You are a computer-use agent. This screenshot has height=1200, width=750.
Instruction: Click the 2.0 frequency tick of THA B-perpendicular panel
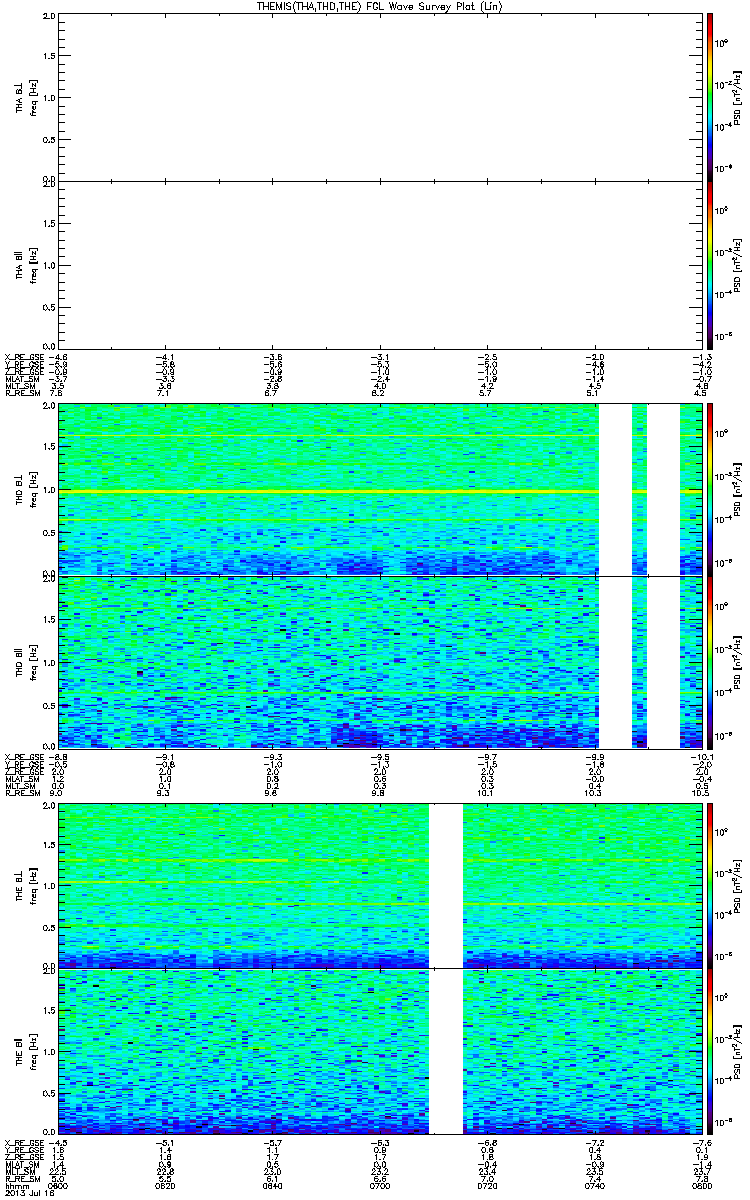(x=49, y=18)
